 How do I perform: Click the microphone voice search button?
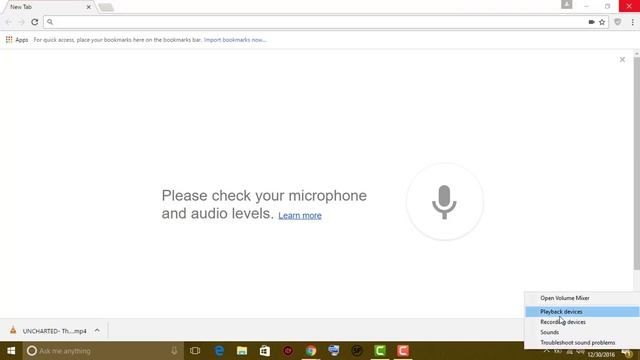point(444,202)
